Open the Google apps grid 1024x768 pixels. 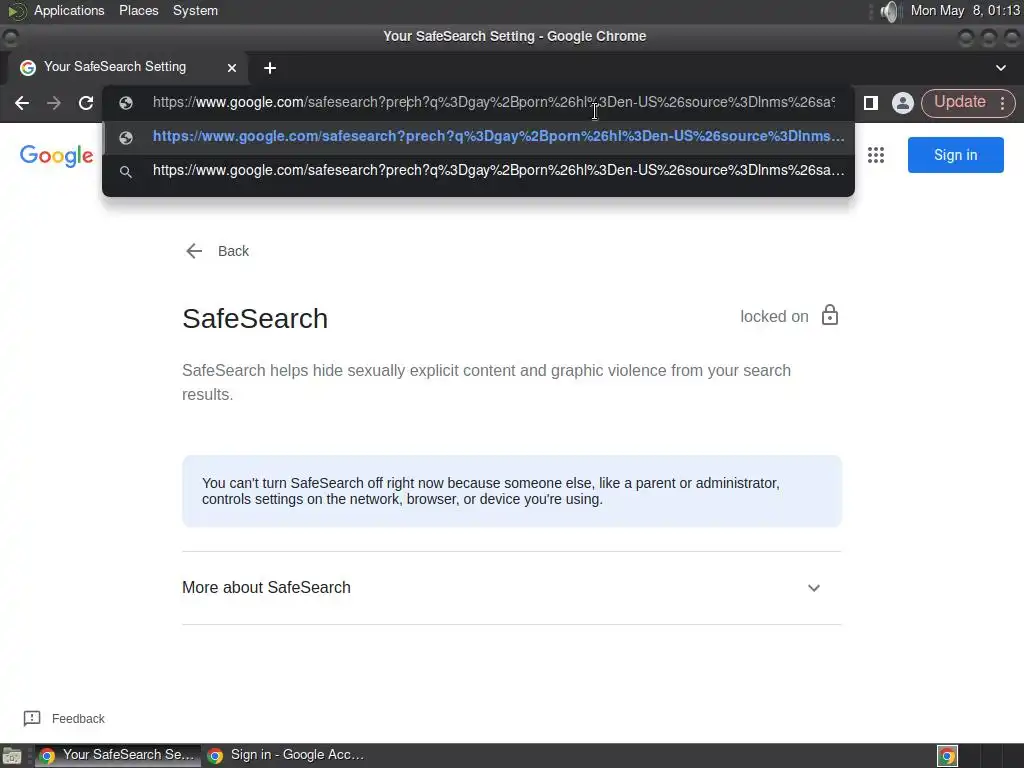tap(876, 155)
